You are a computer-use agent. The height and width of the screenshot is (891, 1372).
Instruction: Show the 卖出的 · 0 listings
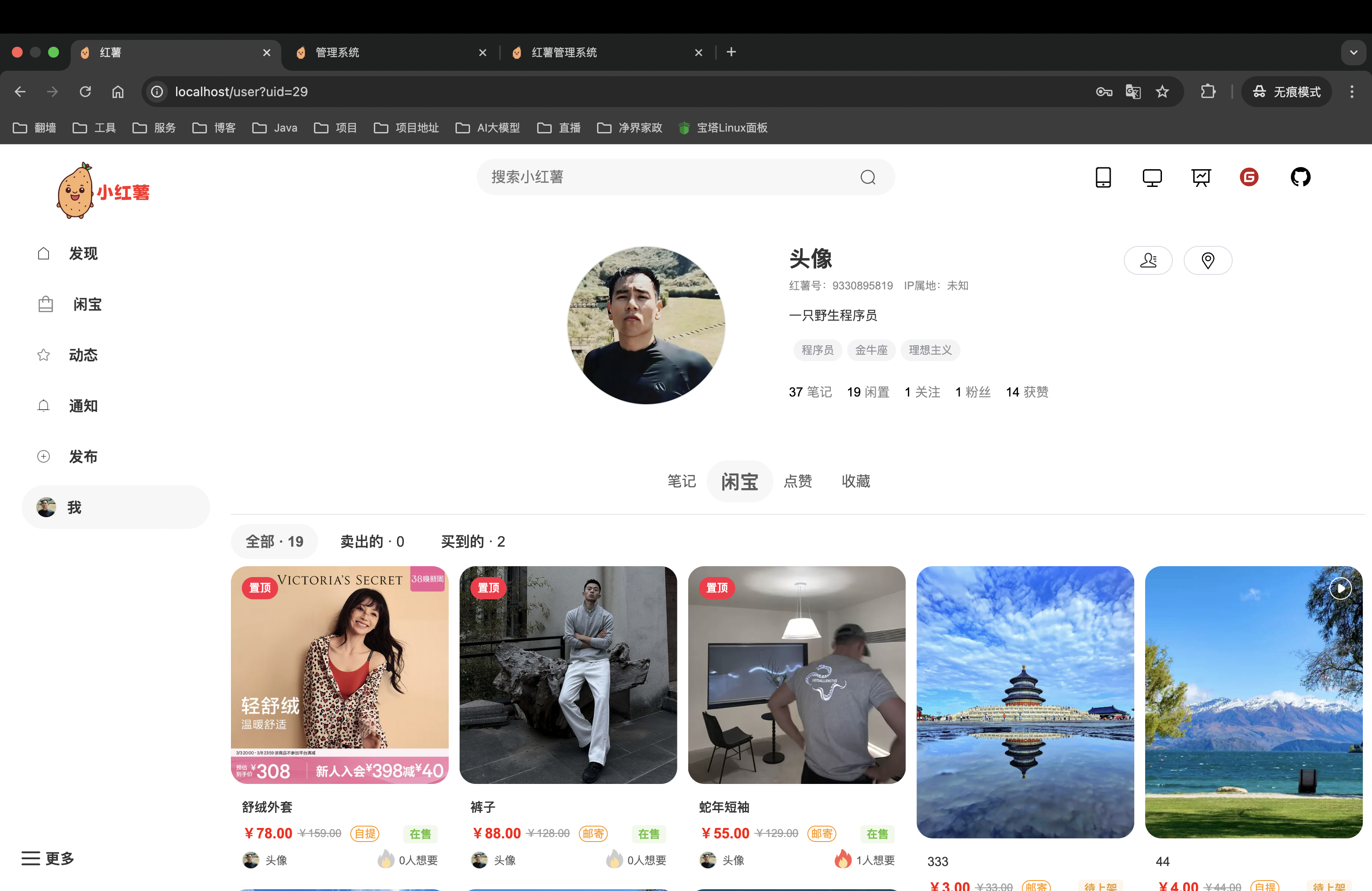tap(372, 541)
